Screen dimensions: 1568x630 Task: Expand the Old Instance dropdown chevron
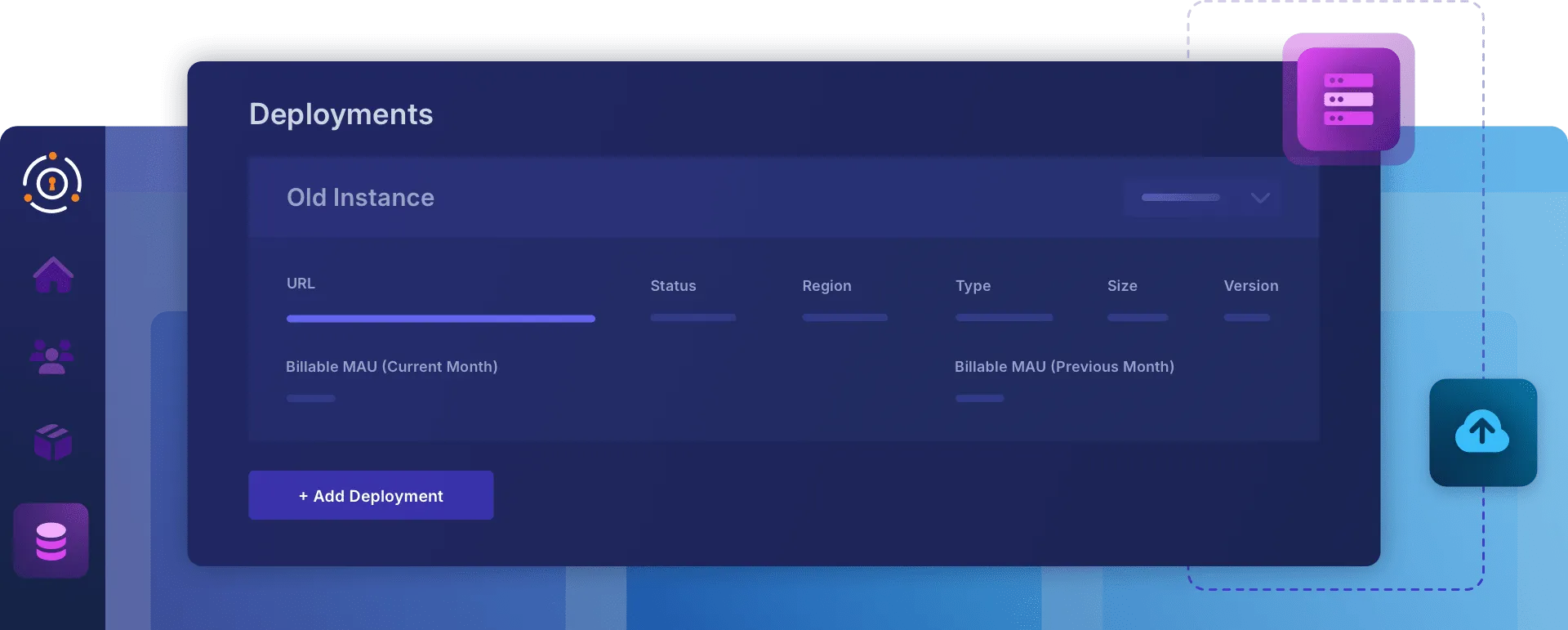1260,198
